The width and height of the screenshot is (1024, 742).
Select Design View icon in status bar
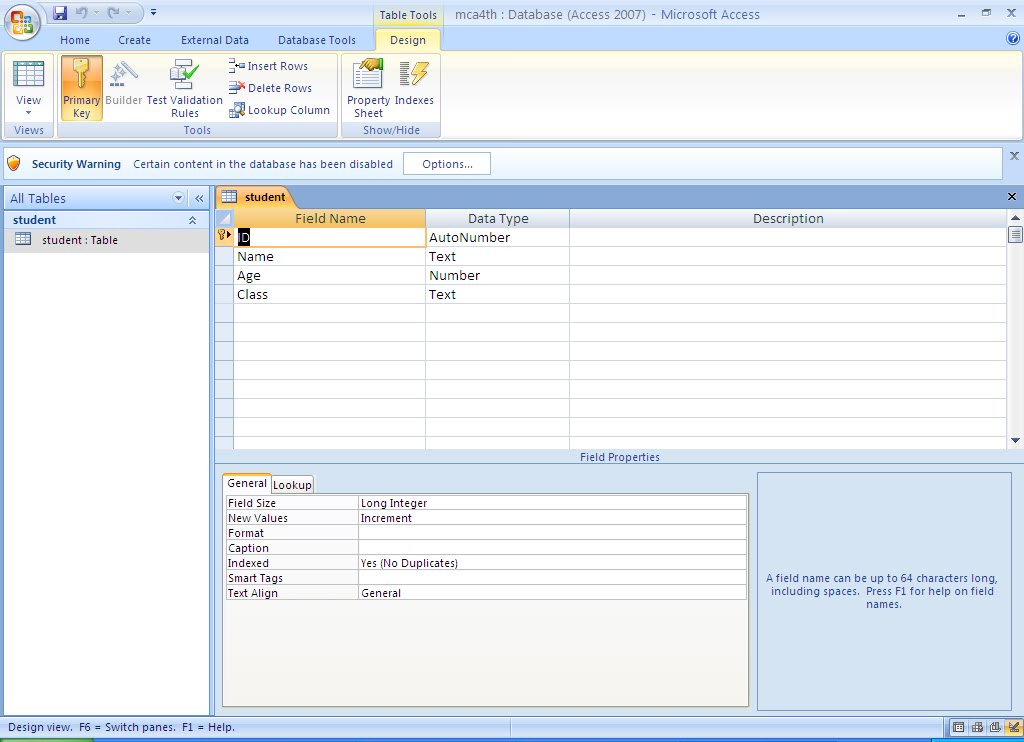pyautogui.click(x=1014, y=727)
